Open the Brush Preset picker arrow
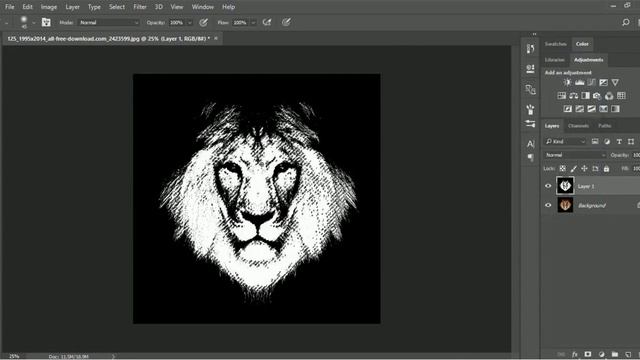This screenshot has width=640, height=360. tap(33, 23)
